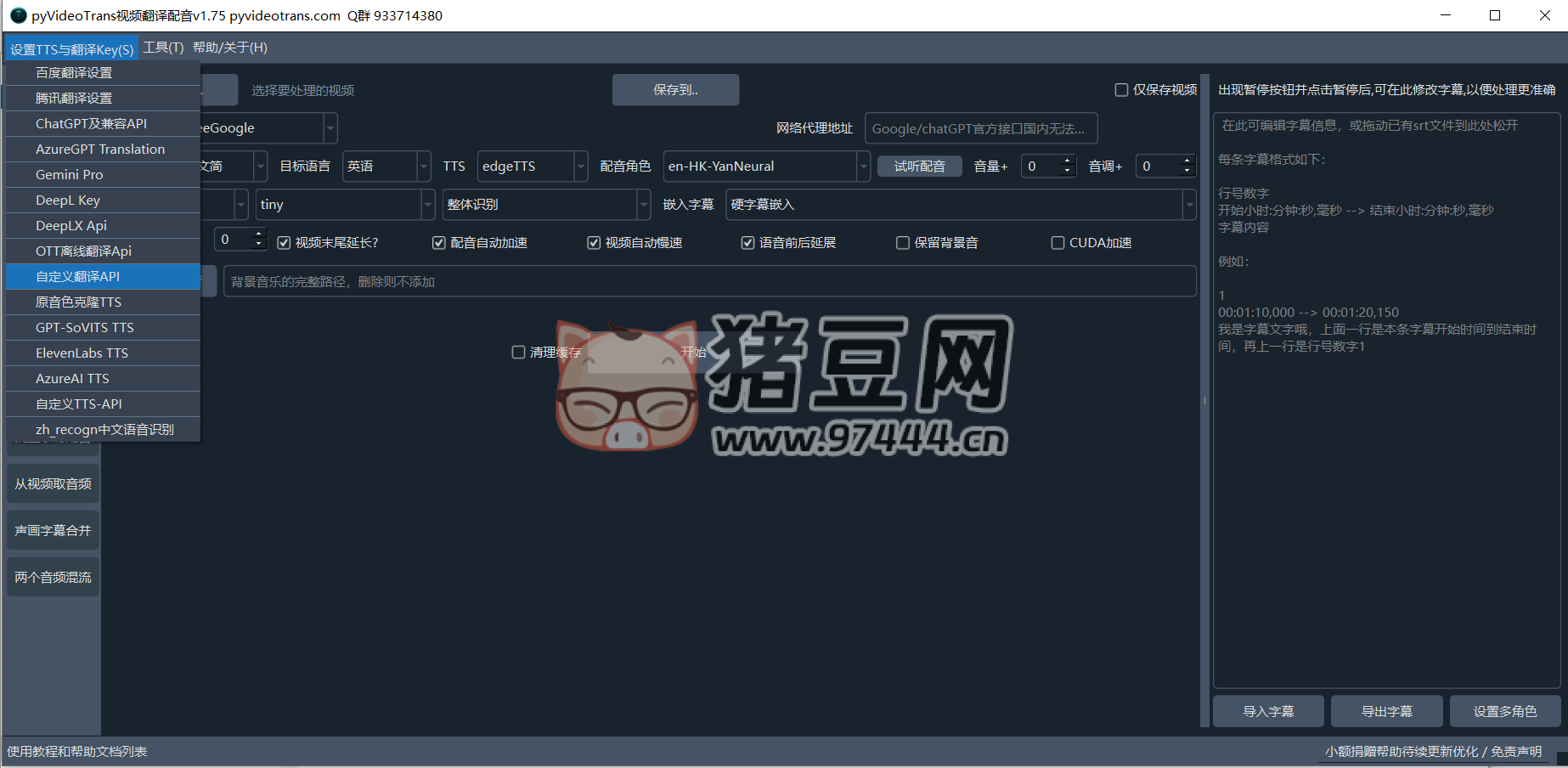
Task: Decrease the pitch spinner value
Action: pyautogui.click(x=1187, y=172)
